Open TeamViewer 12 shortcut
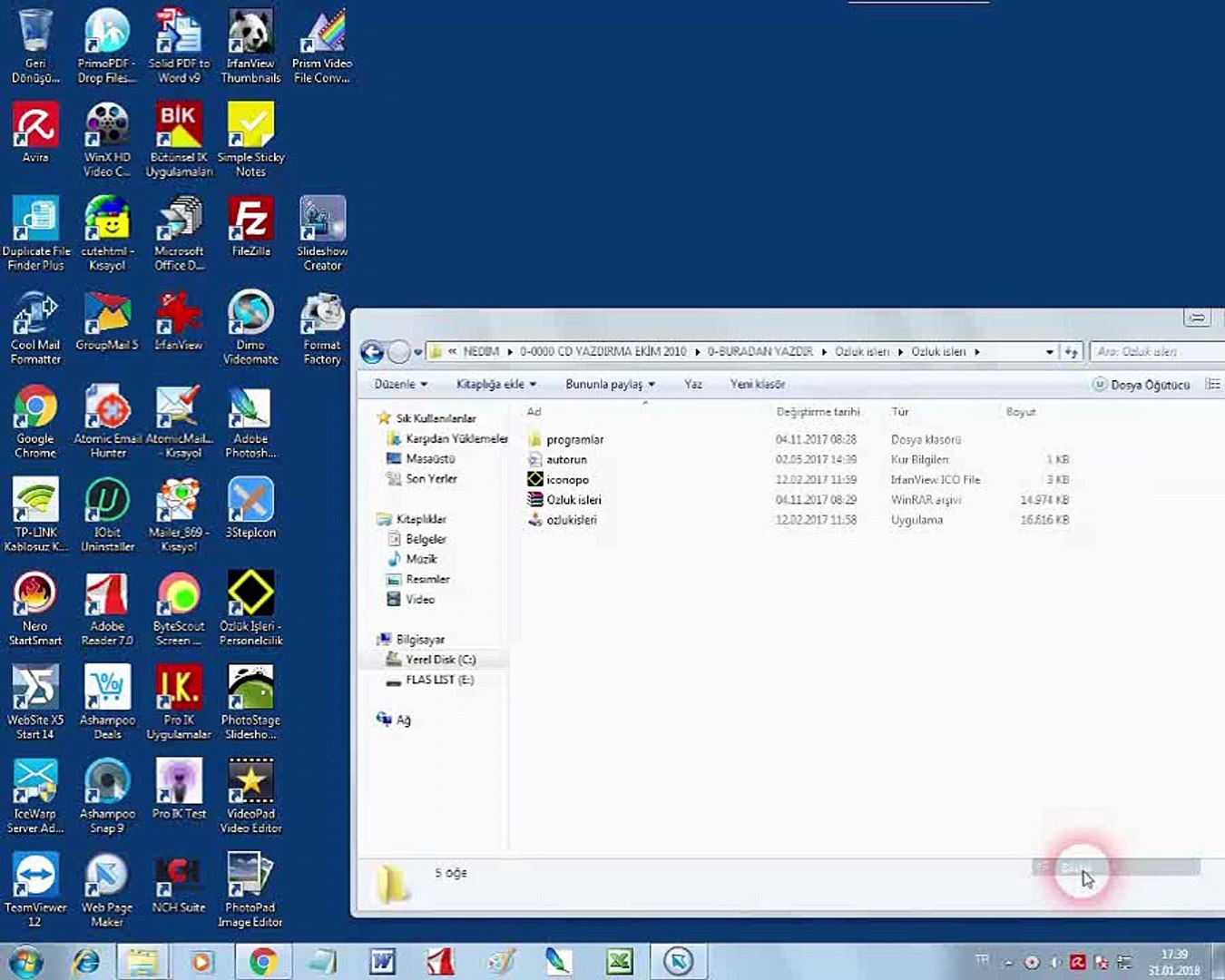Viewport: 1225px width, 980px height. (35, 889)
